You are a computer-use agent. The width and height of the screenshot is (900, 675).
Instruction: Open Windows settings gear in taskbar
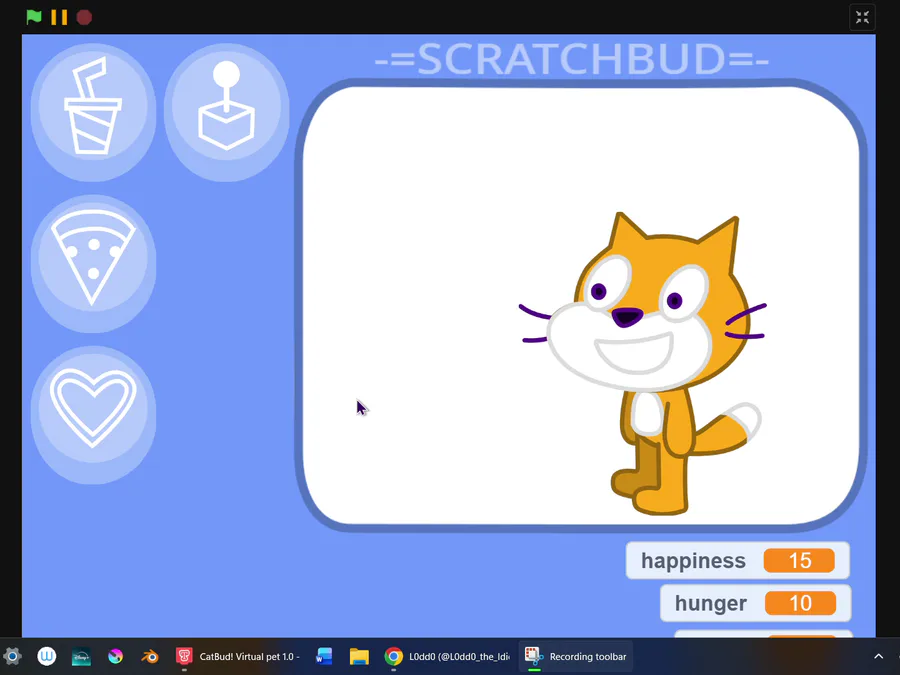(12, 656)
